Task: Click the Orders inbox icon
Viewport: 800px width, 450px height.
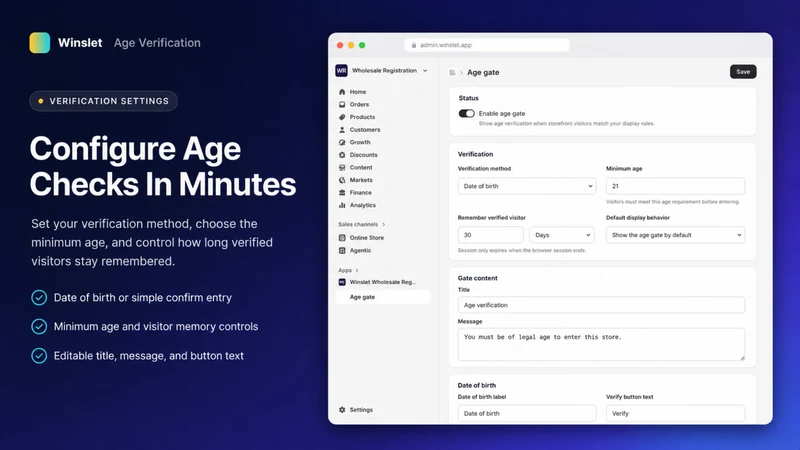Action: pyautogui.click(x=342, y=104)
